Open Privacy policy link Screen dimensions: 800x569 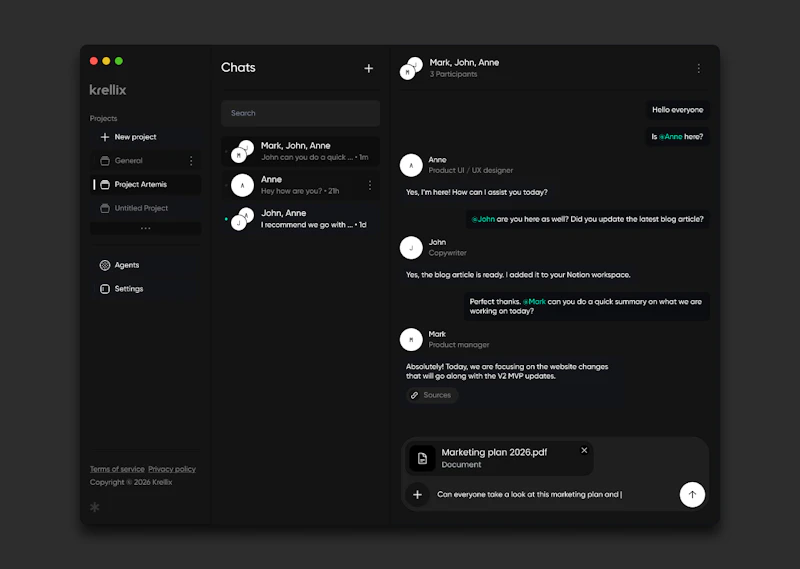172,469
